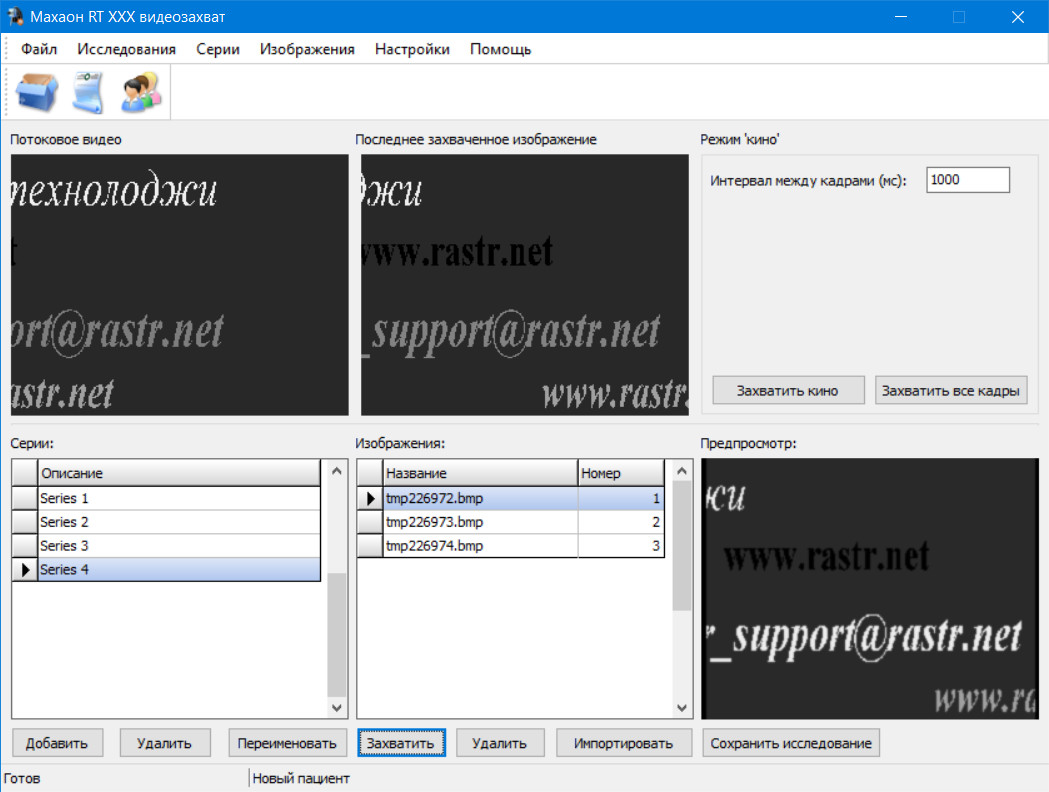This screenshot has height=792, width=1049.
Task: Focus the frame interval field showing 1000
Action: (967, 180)
